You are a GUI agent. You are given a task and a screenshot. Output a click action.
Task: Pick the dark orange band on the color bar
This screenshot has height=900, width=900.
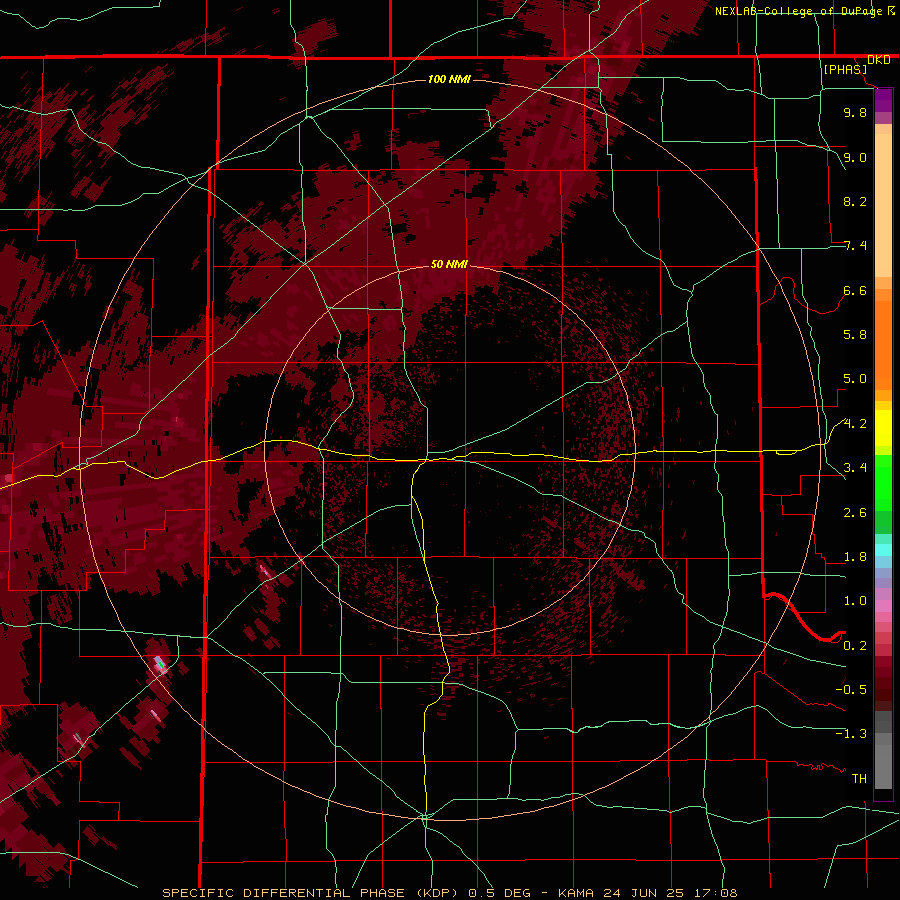tap(883, 346)
